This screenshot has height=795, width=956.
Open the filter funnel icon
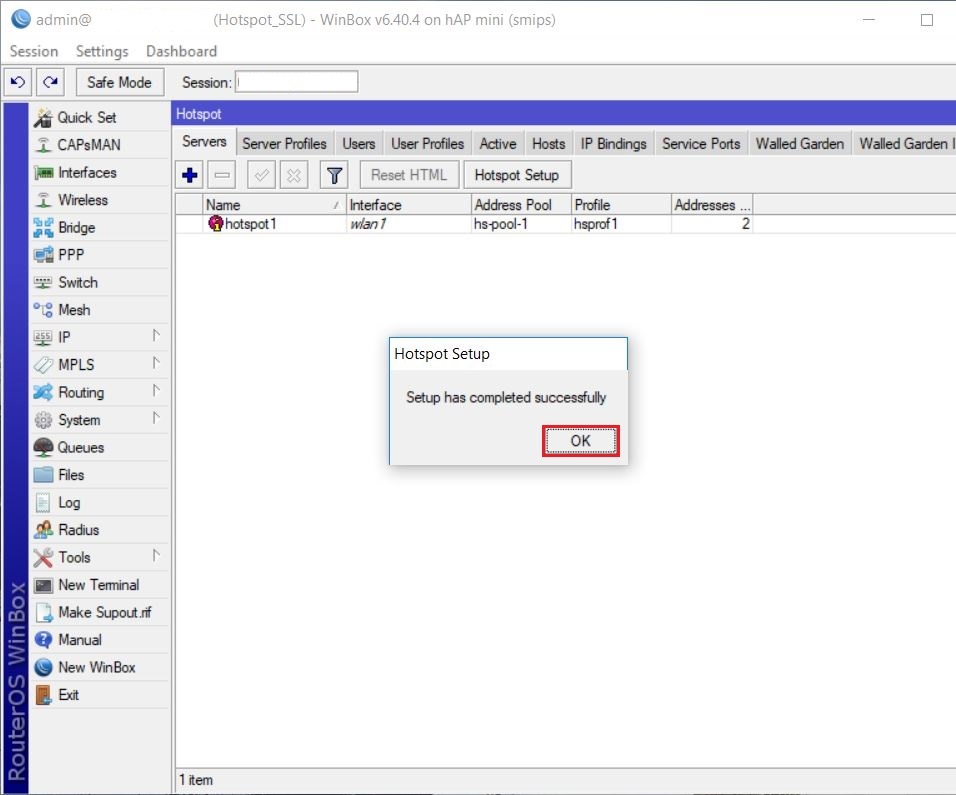[334, 176]
